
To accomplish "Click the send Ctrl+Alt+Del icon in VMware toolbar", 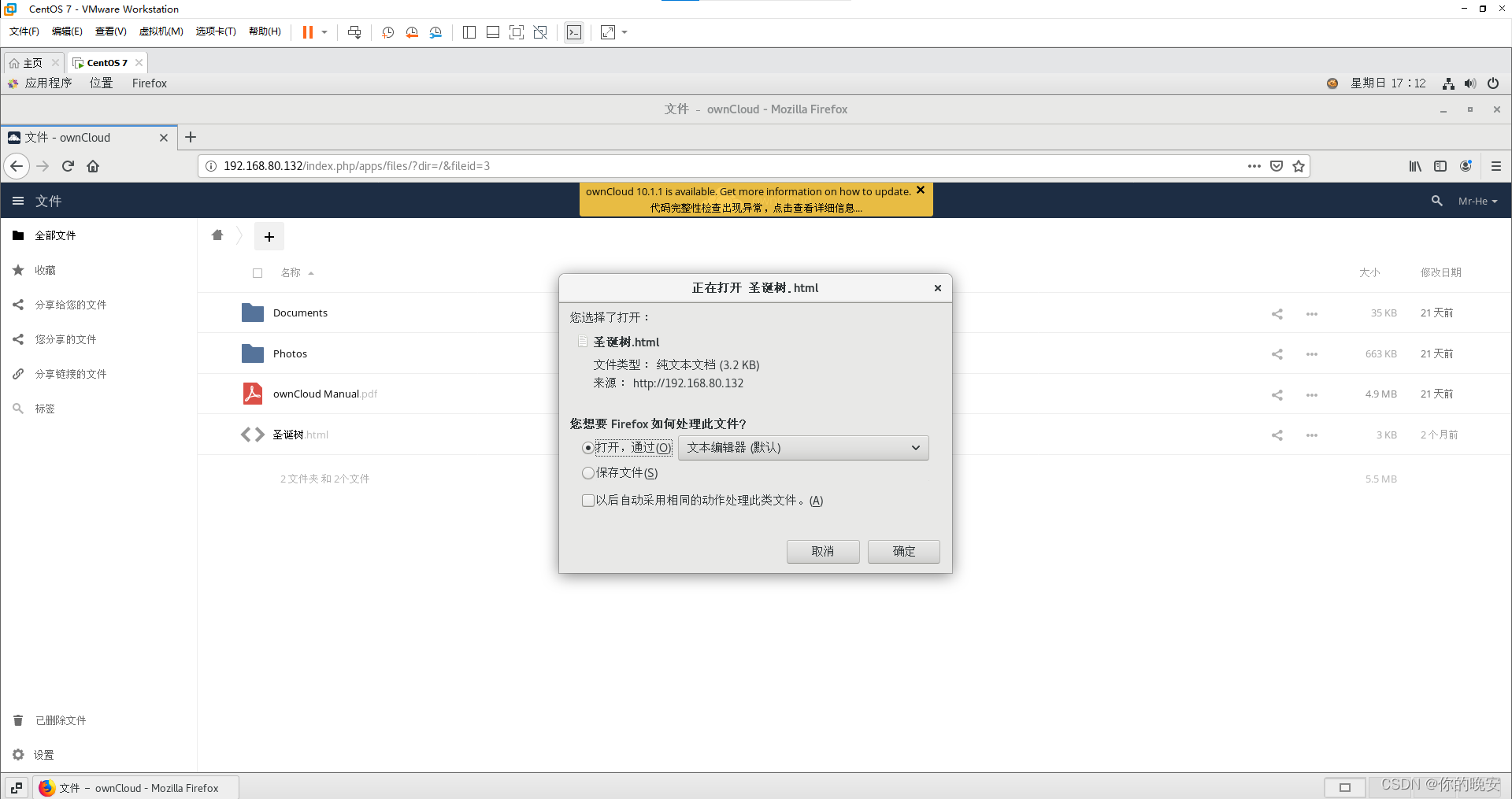I will [354, 32].
